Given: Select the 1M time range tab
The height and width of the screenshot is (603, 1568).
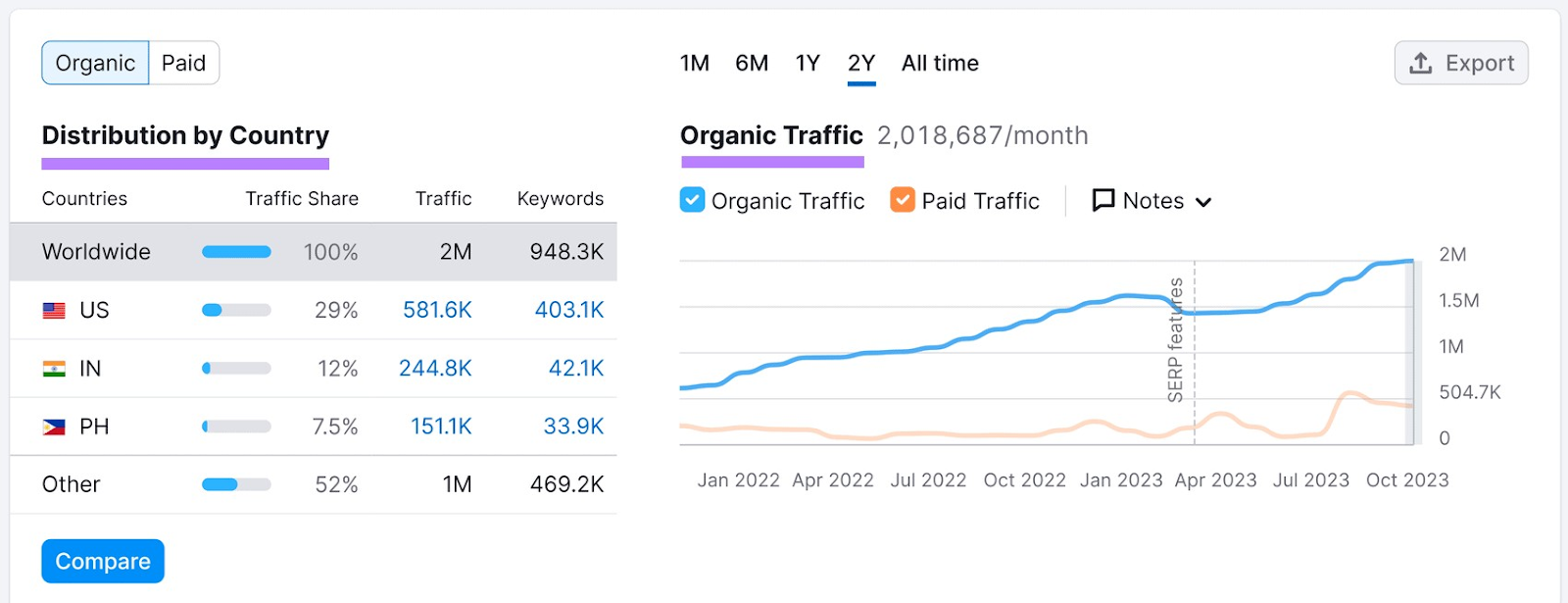Looking at the screenshot, I should (694, 64).
